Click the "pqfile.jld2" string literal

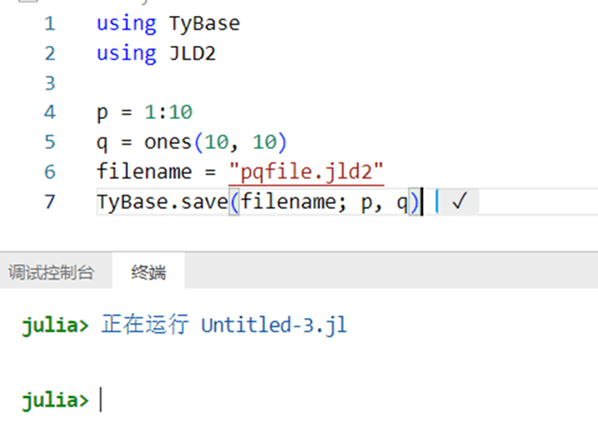coord(306,172)
